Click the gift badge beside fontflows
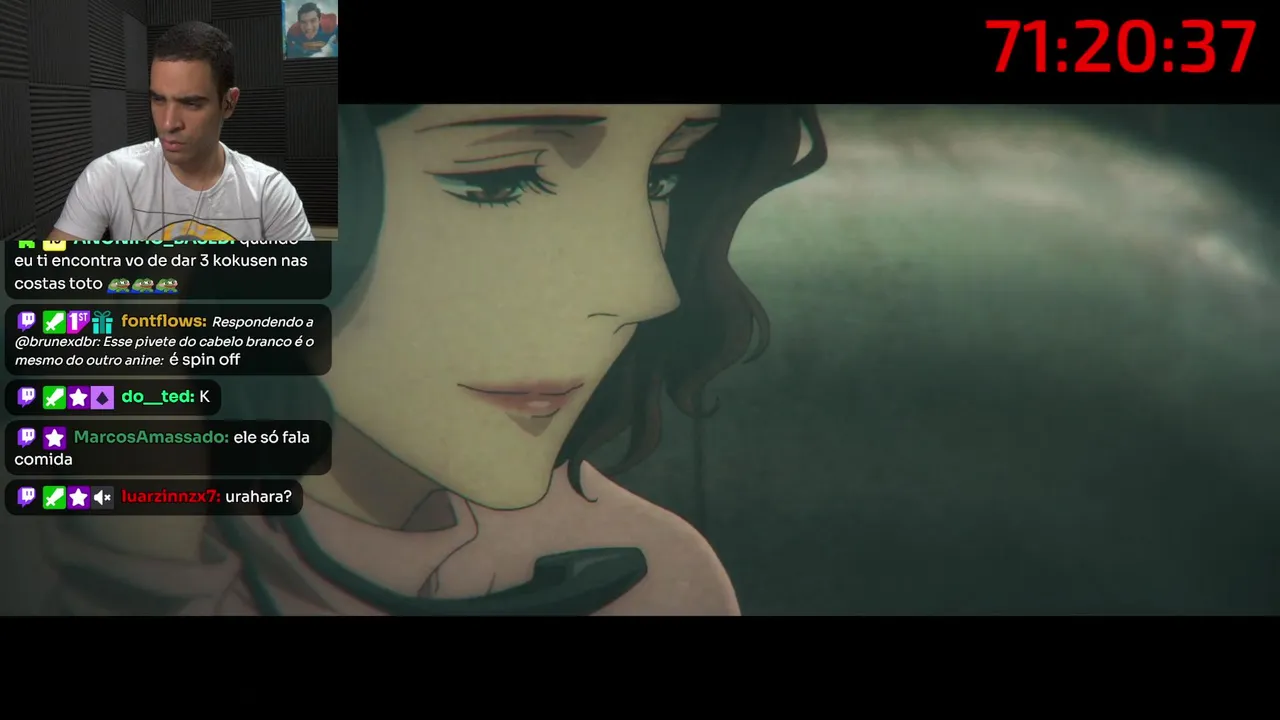 102,321
